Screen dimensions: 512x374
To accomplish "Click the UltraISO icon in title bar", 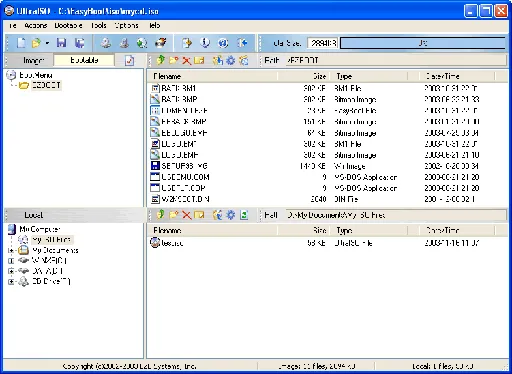I will tap(9, 11).
